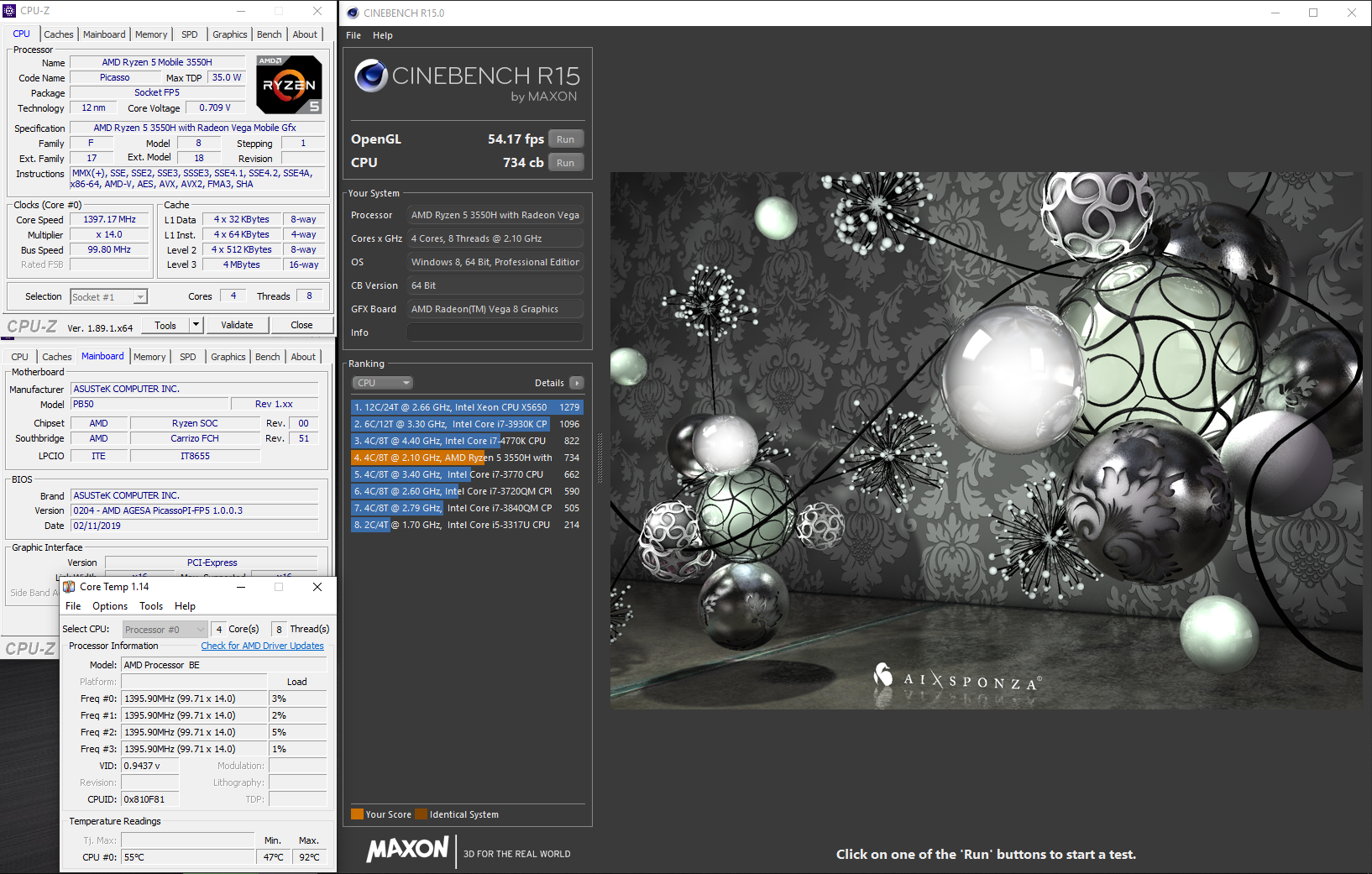1372x874 pixels.
Task: Run the OpenGL benchmark test
Action: [565, 139]
